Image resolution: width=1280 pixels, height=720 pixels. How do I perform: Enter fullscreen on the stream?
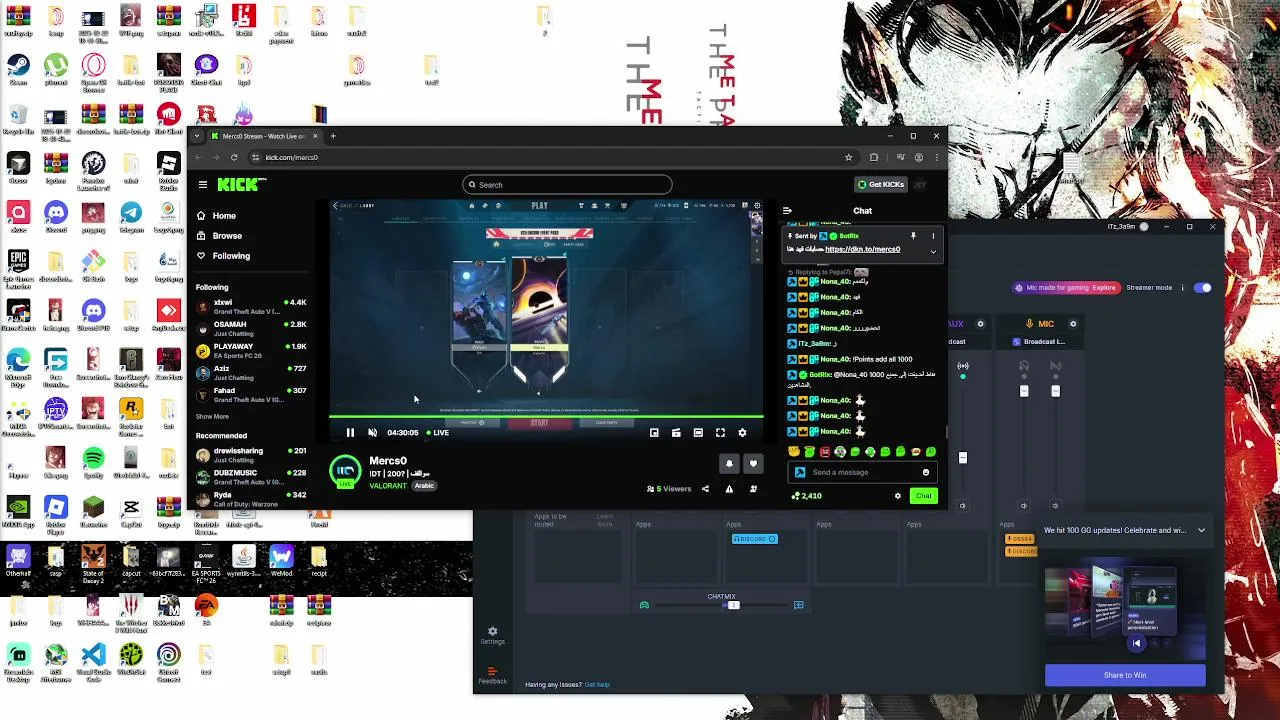point(720,433)
